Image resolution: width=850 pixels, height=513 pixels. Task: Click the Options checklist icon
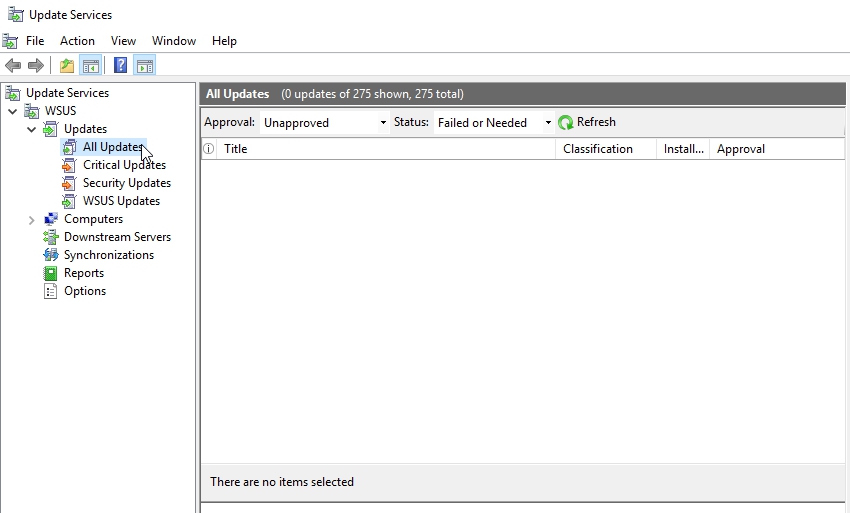[50, 291]
